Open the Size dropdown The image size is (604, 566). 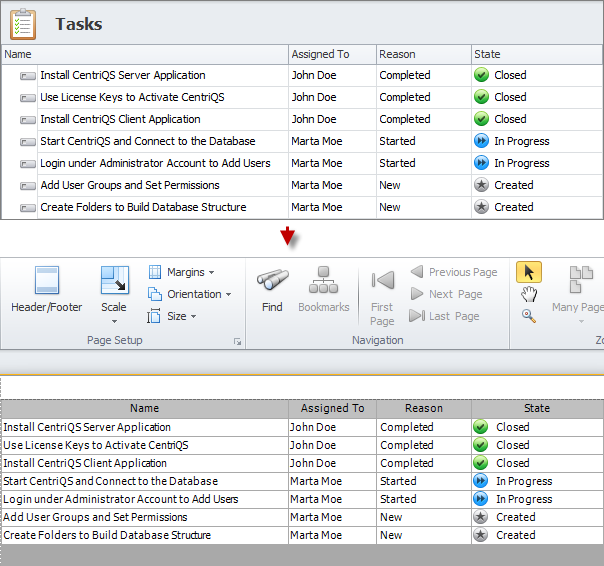172,316
